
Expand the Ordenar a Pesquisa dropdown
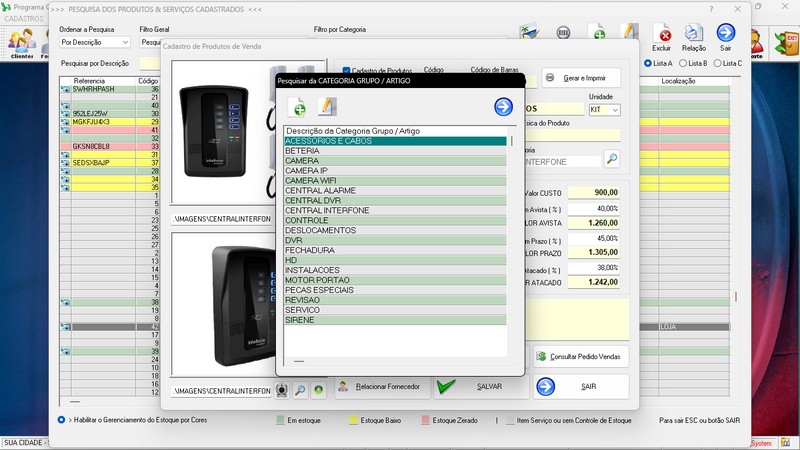(95, 43)
